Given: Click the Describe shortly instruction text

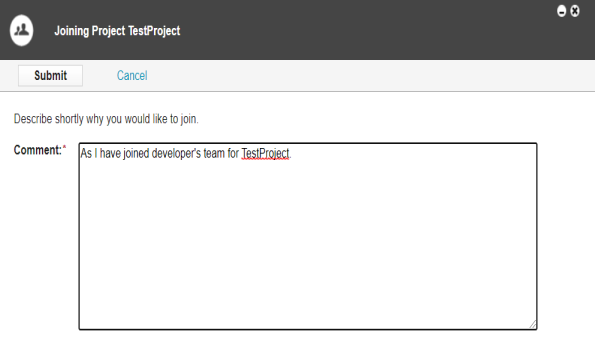Looking at the screenshot, I should [106, 119].
